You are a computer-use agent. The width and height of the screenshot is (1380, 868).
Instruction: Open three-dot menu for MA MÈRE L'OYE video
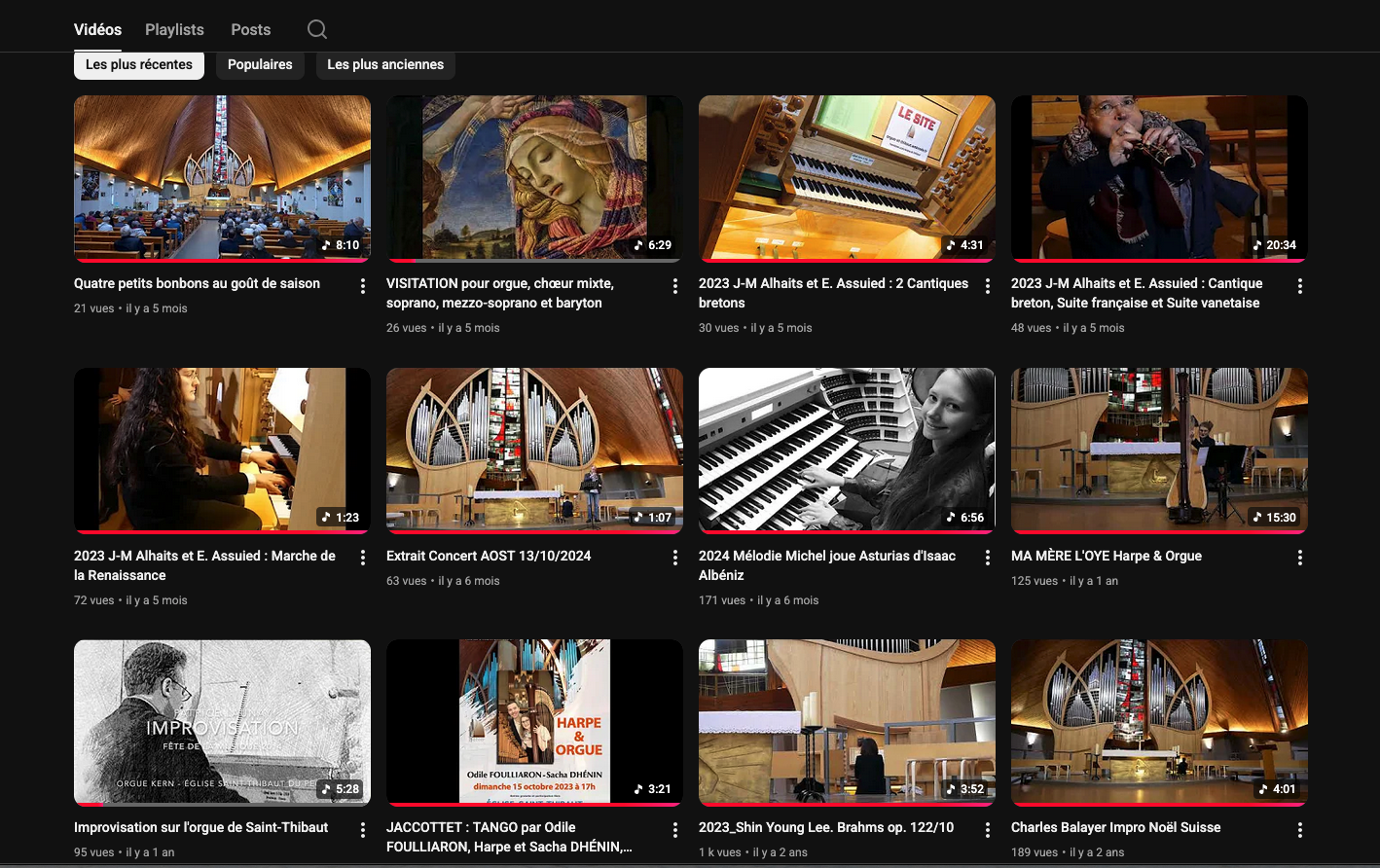click(1300, 558)
